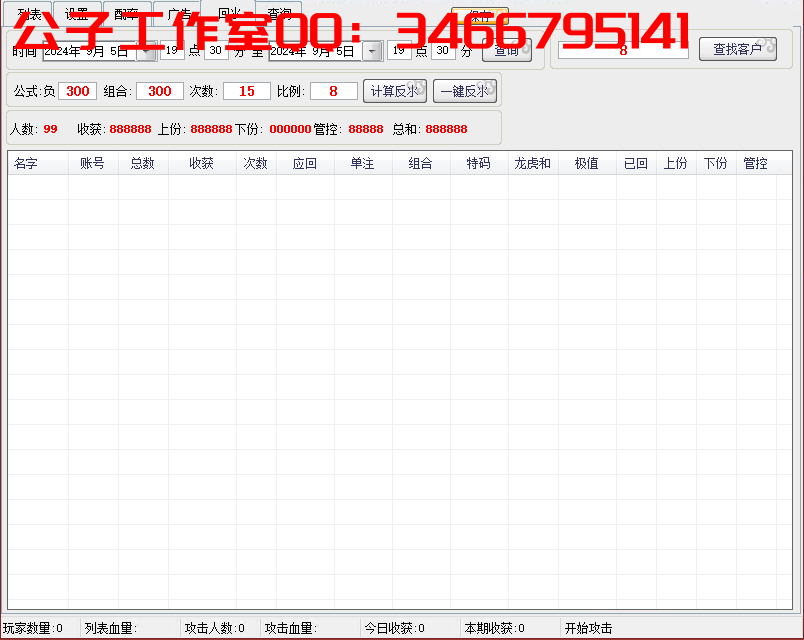Image resolution: width=804 pixels, height=640 pixels.
Task: Open the 广告 tab
Action: [x=178, y=14]
